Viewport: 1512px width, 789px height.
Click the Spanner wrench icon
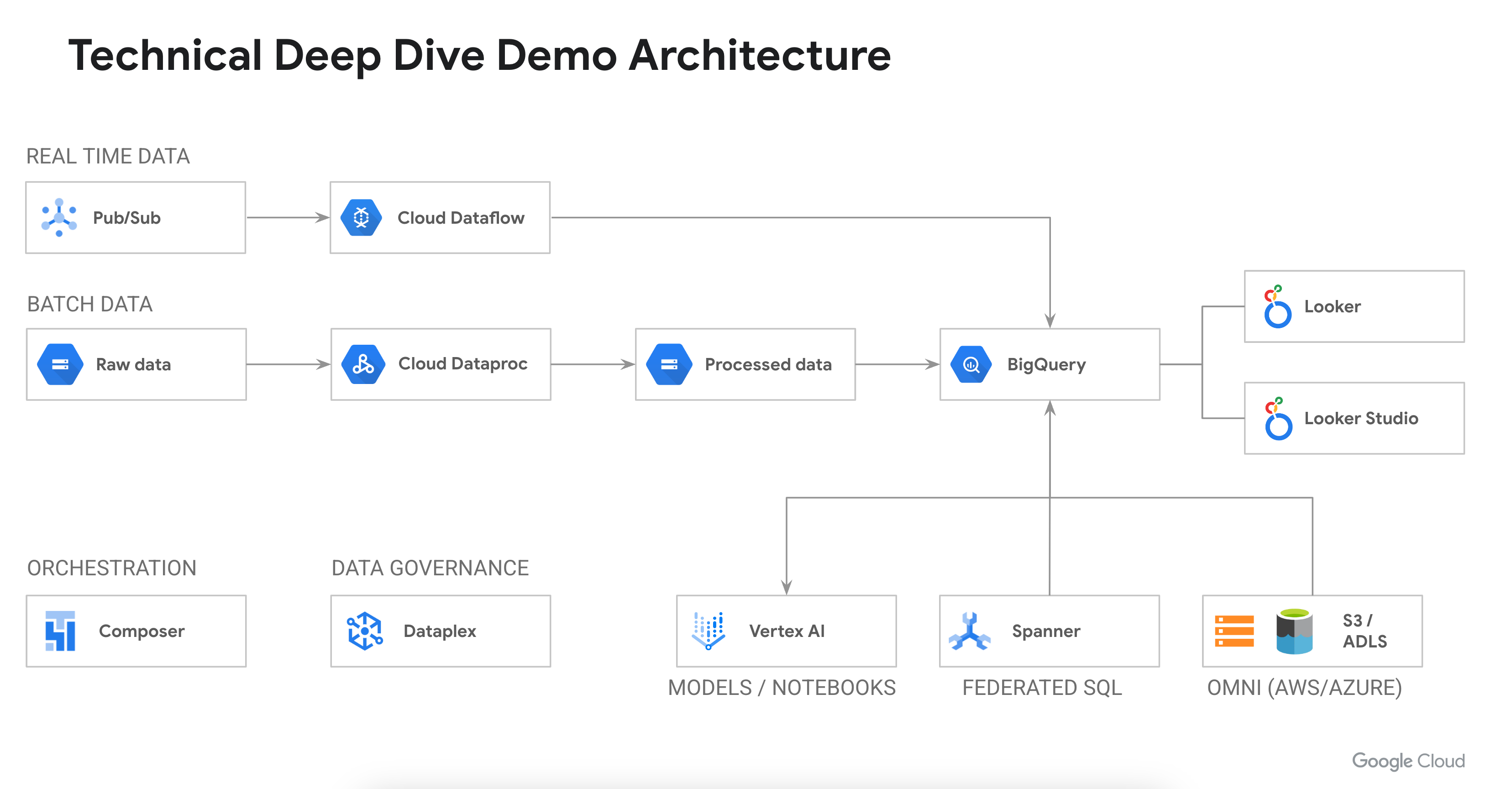click(970, 631)
